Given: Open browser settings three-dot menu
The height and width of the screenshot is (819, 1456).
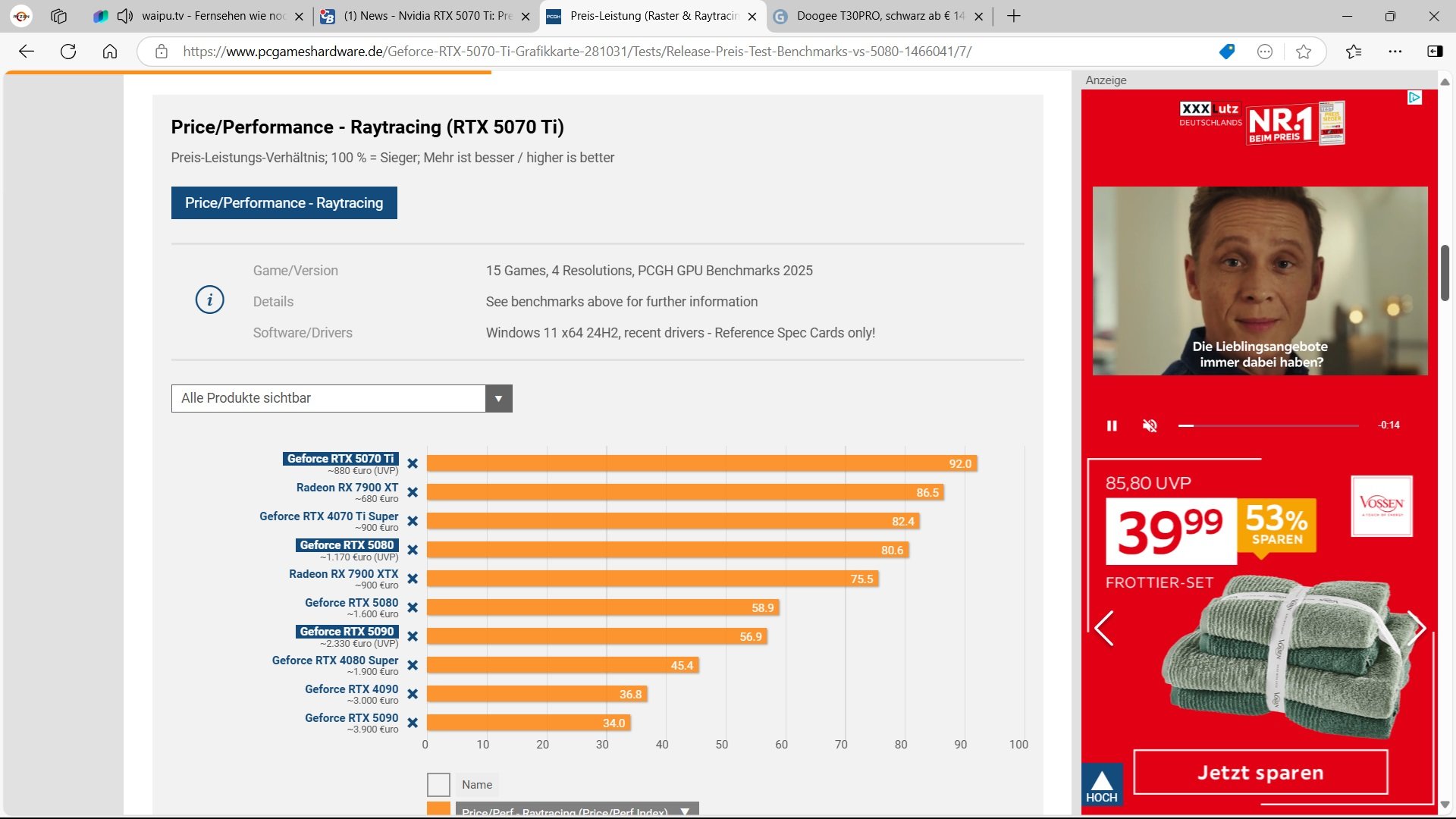Looking at the screenshot, I should coord(1395,52).
